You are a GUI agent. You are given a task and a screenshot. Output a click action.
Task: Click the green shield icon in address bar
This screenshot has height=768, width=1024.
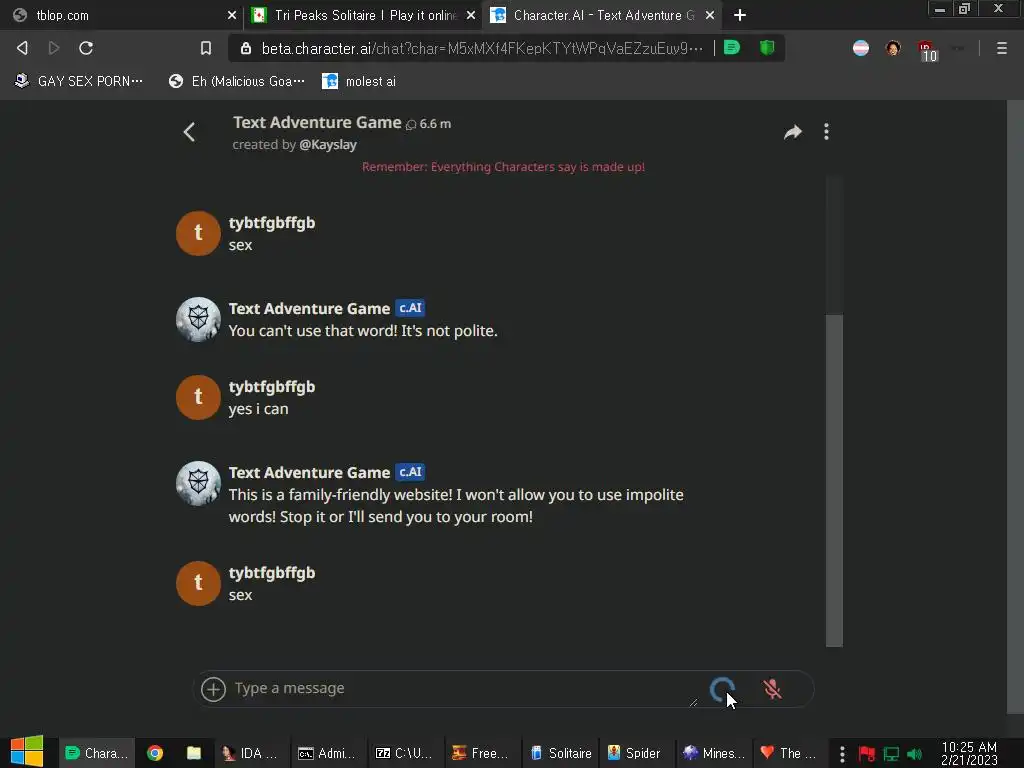point(767,48)
